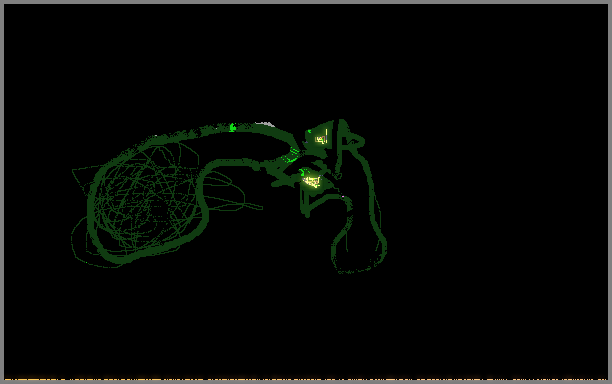
Task: Click the bright green blob on the top arc
Action: pyautogui.click(x=233, y=127)
